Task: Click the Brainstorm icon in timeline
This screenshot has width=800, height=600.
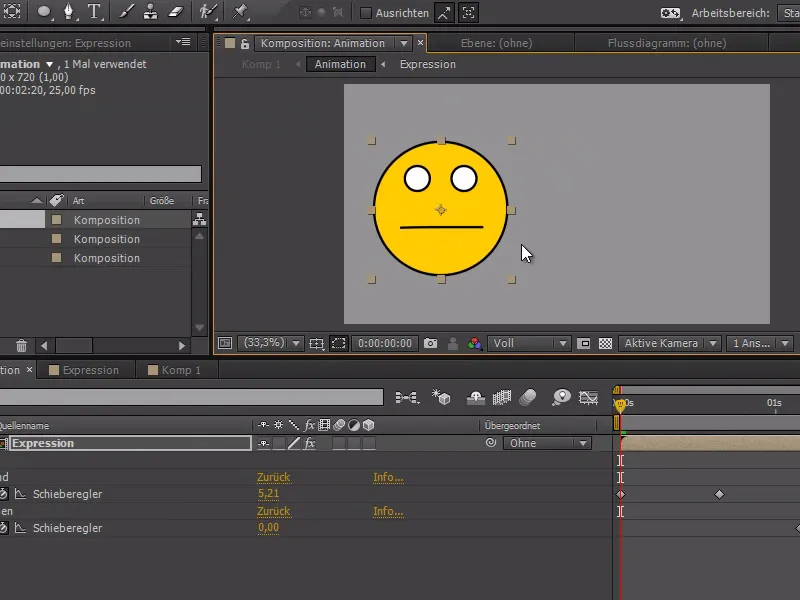Action: click(561, 397)
